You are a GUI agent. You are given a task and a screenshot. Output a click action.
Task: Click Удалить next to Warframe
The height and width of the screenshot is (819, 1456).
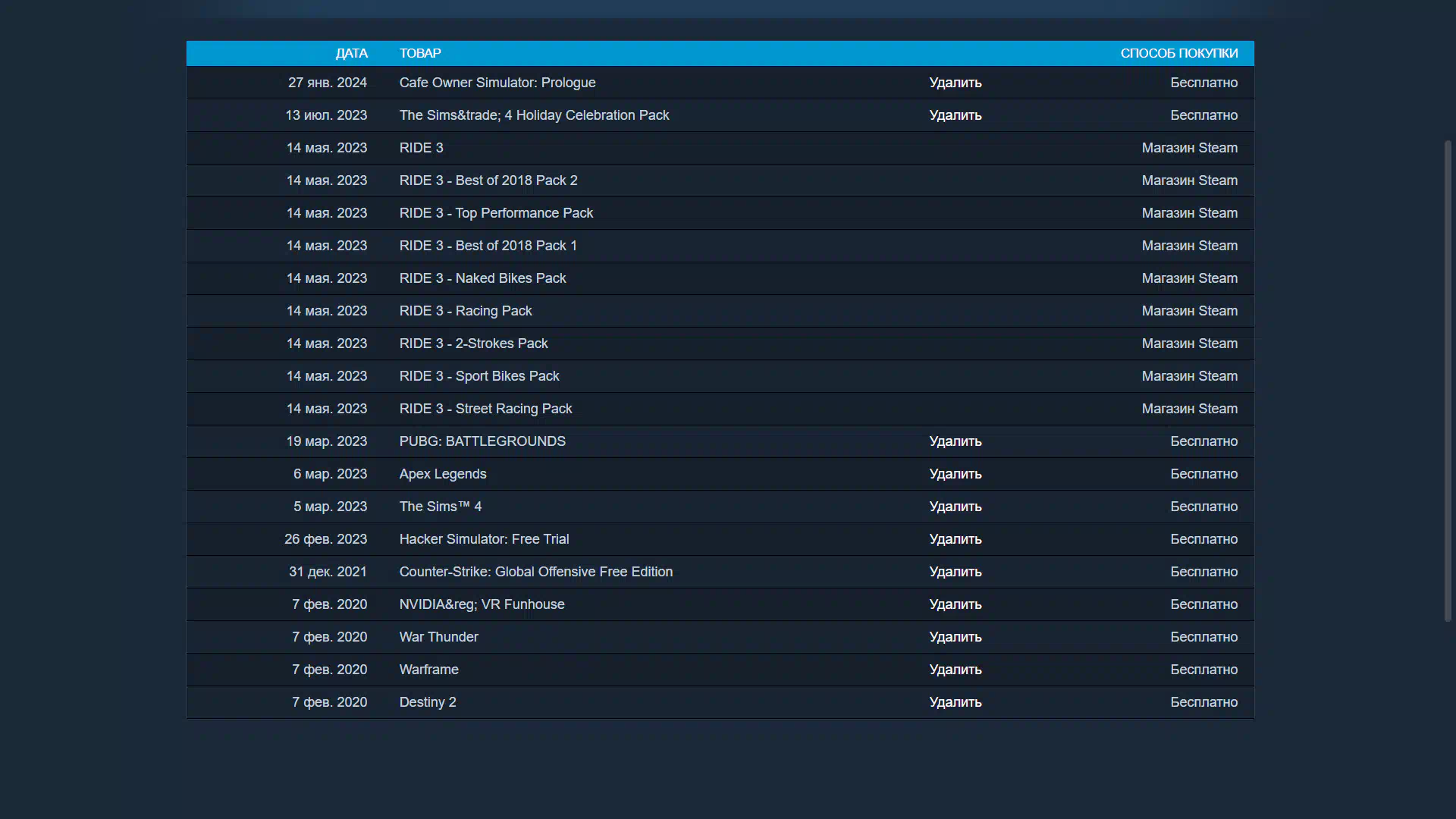[x=955, y=670]
